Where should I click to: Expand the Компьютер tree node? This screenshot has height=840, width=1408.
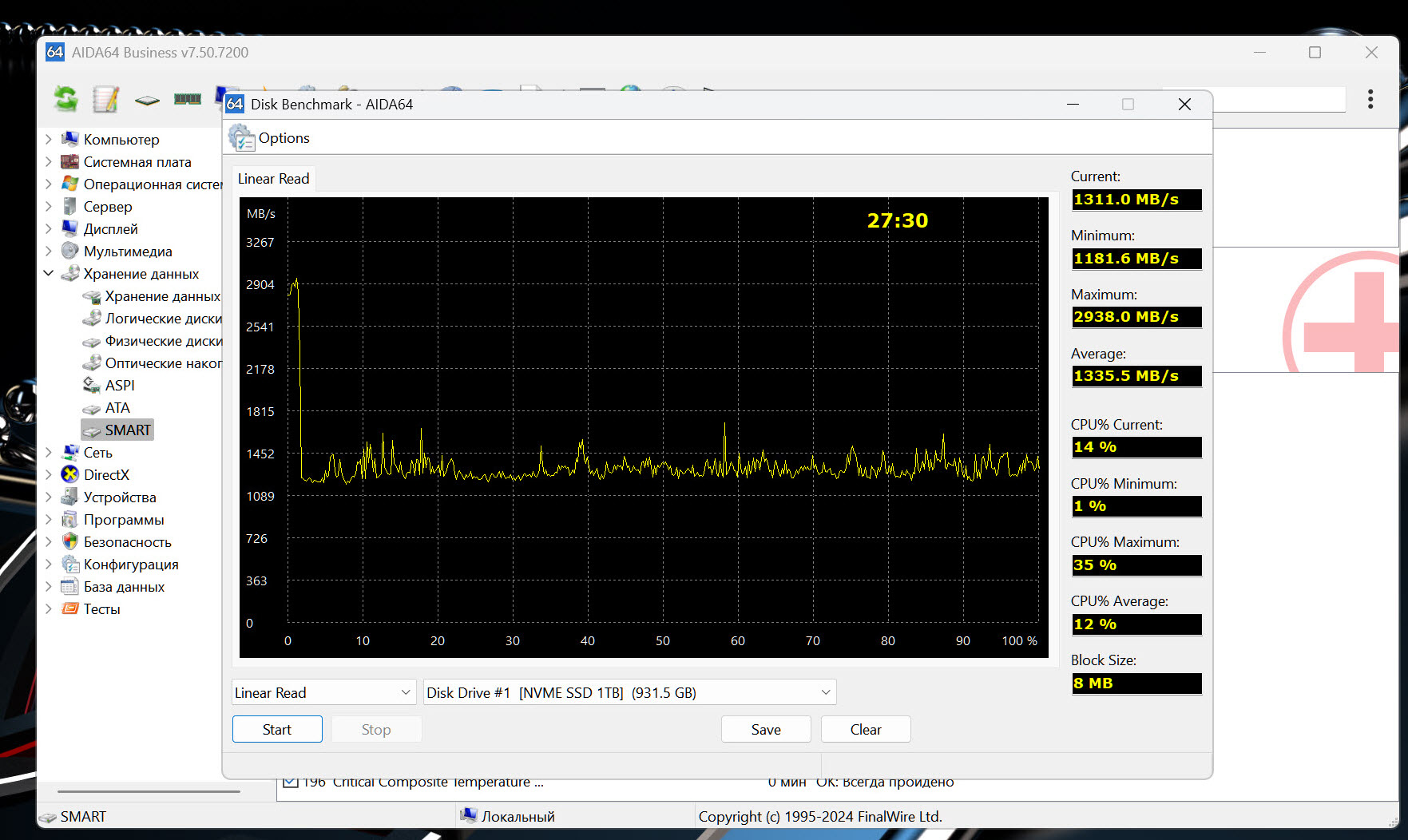[48, 139]
